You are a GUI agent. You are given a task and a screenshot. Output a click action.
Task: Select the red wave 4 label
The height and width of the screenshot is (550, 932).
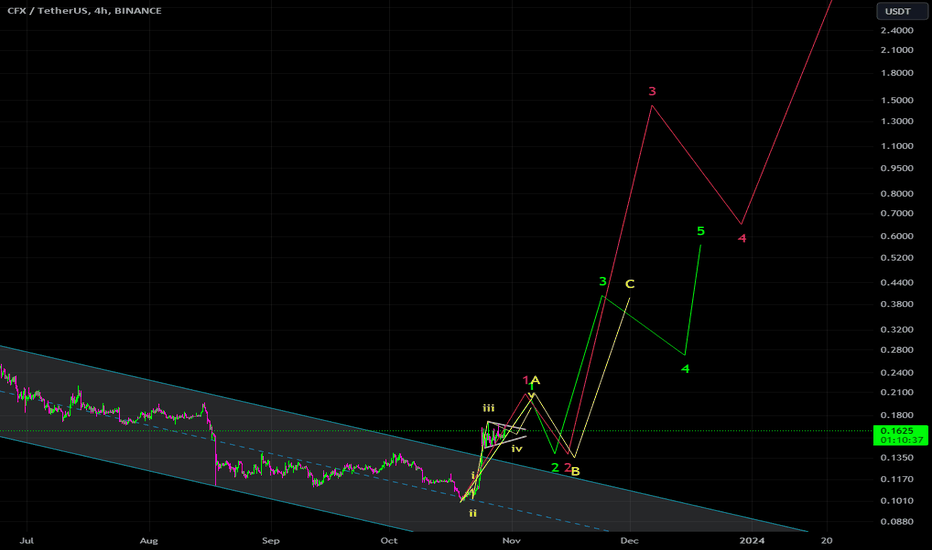click(742, 238)
